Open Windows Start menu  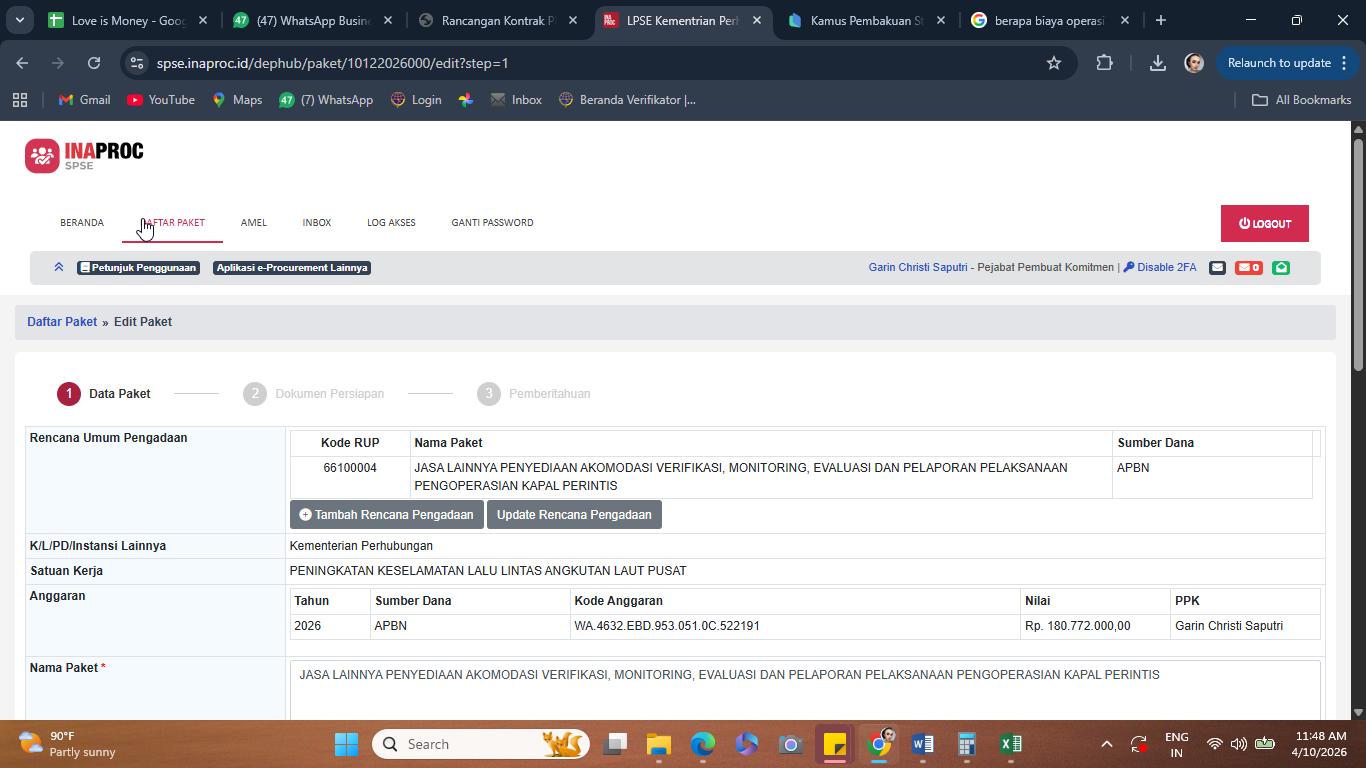pos(346,744)
